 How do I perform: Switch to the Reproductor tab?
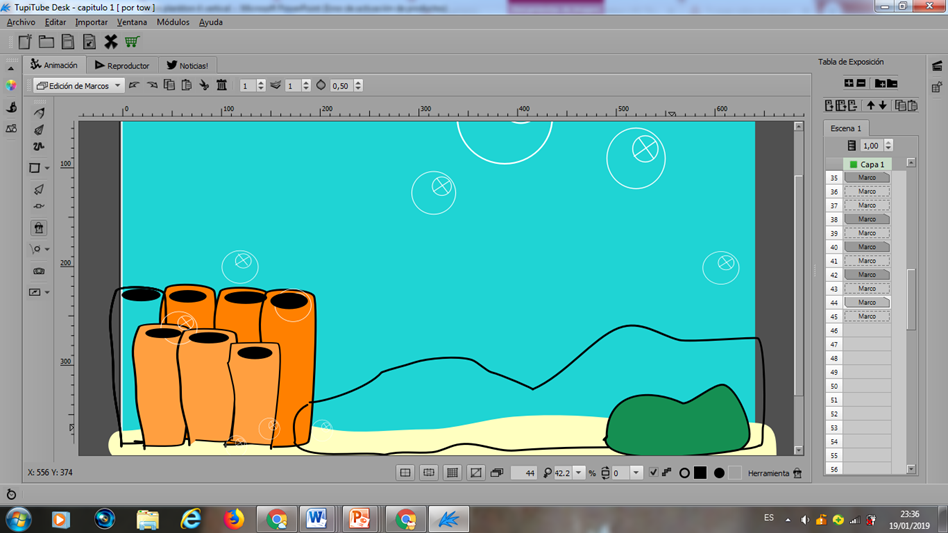pyautogui.click(x=122, y=65)
